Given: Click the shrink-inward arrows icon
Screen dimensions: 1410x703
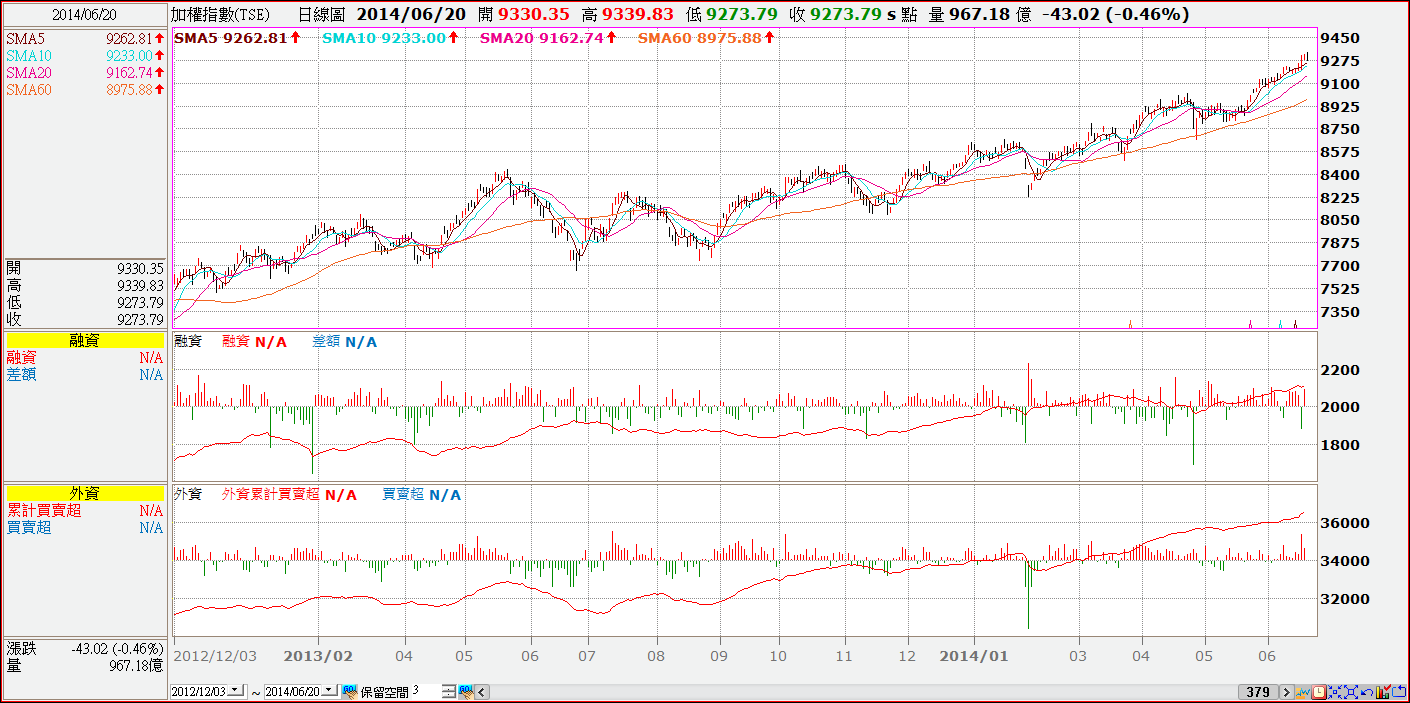Looking at the screenshot, I should [x=1335, y=692].
